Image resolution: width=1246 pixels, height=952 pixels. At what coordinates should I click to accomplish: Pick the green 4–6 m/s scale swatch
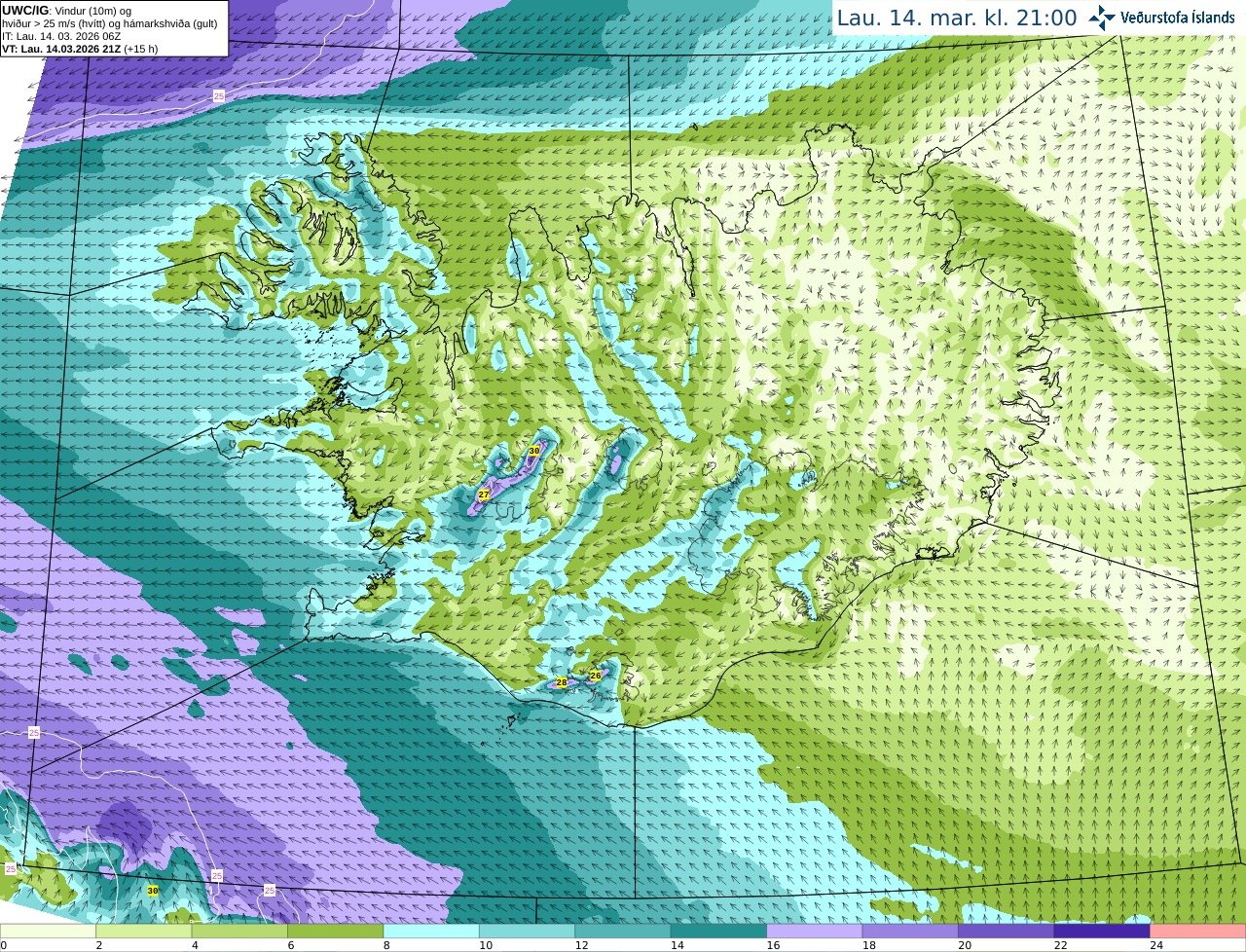239,932
